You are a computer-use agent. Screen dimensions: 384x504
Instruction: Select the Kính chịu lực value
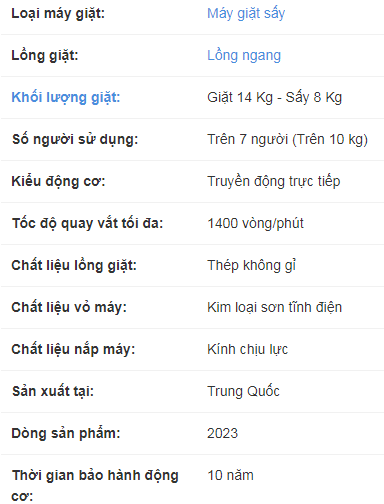(x=247, y=350)
